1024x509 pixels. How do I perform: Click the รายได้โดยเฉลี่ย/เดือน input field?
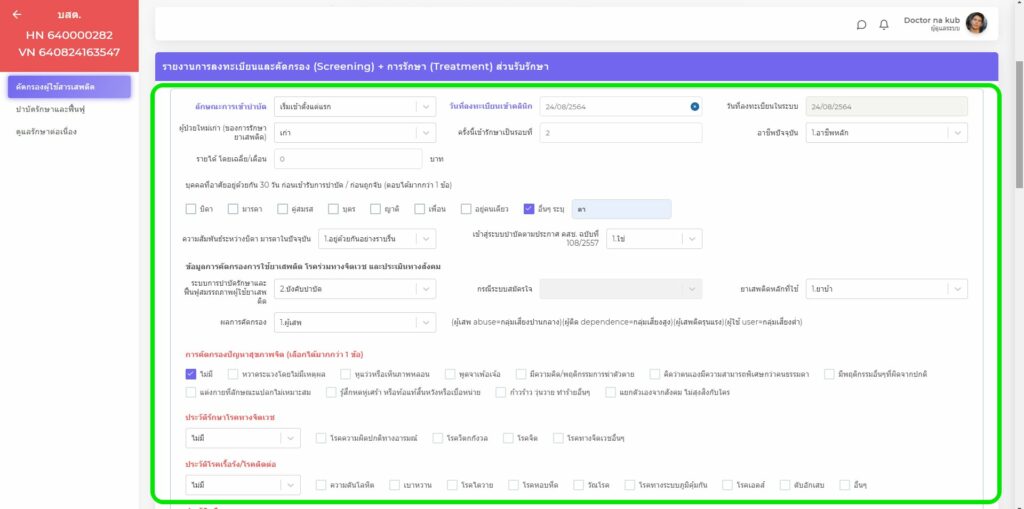347,158
